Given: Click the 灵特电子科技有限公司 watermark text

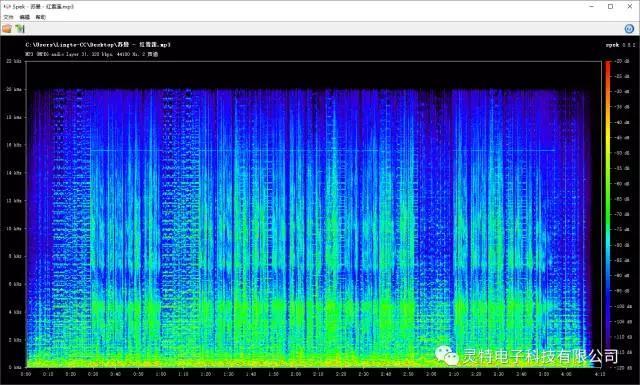Looking at the screenshot, I should point(540,356).
